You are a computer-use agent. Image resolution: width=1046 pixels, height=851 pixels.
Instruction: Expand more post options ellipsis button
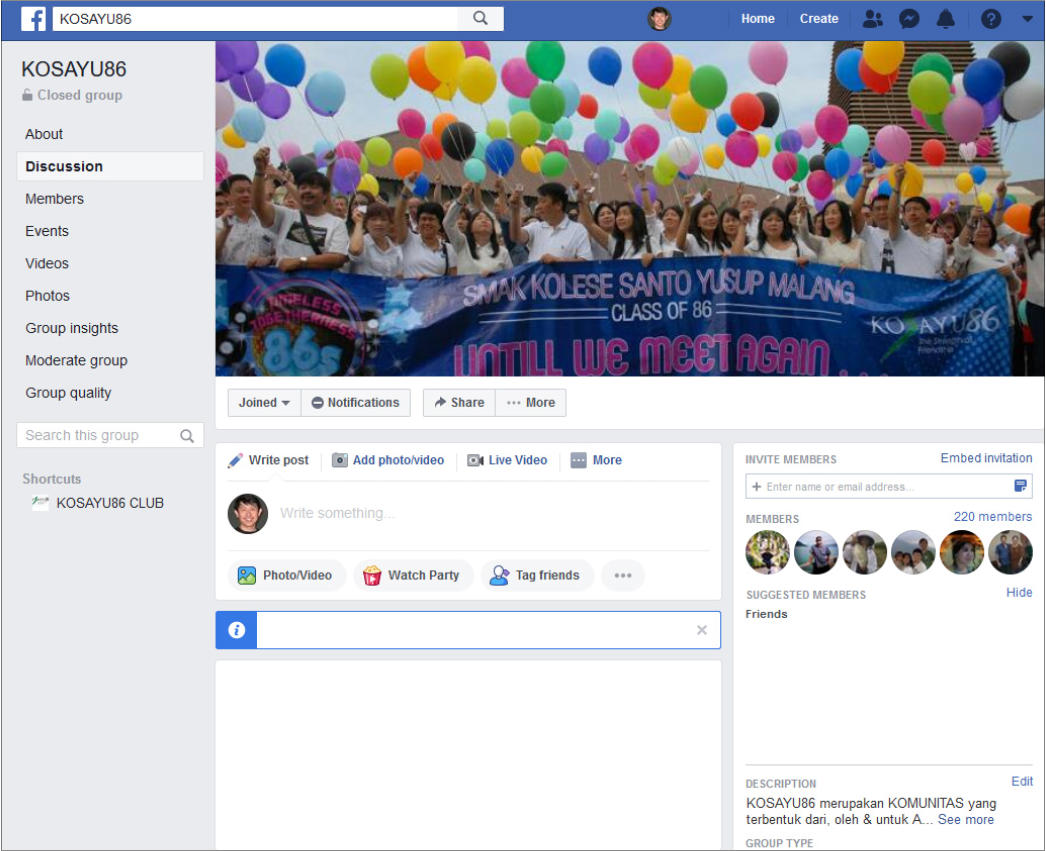tap(623, 575)
